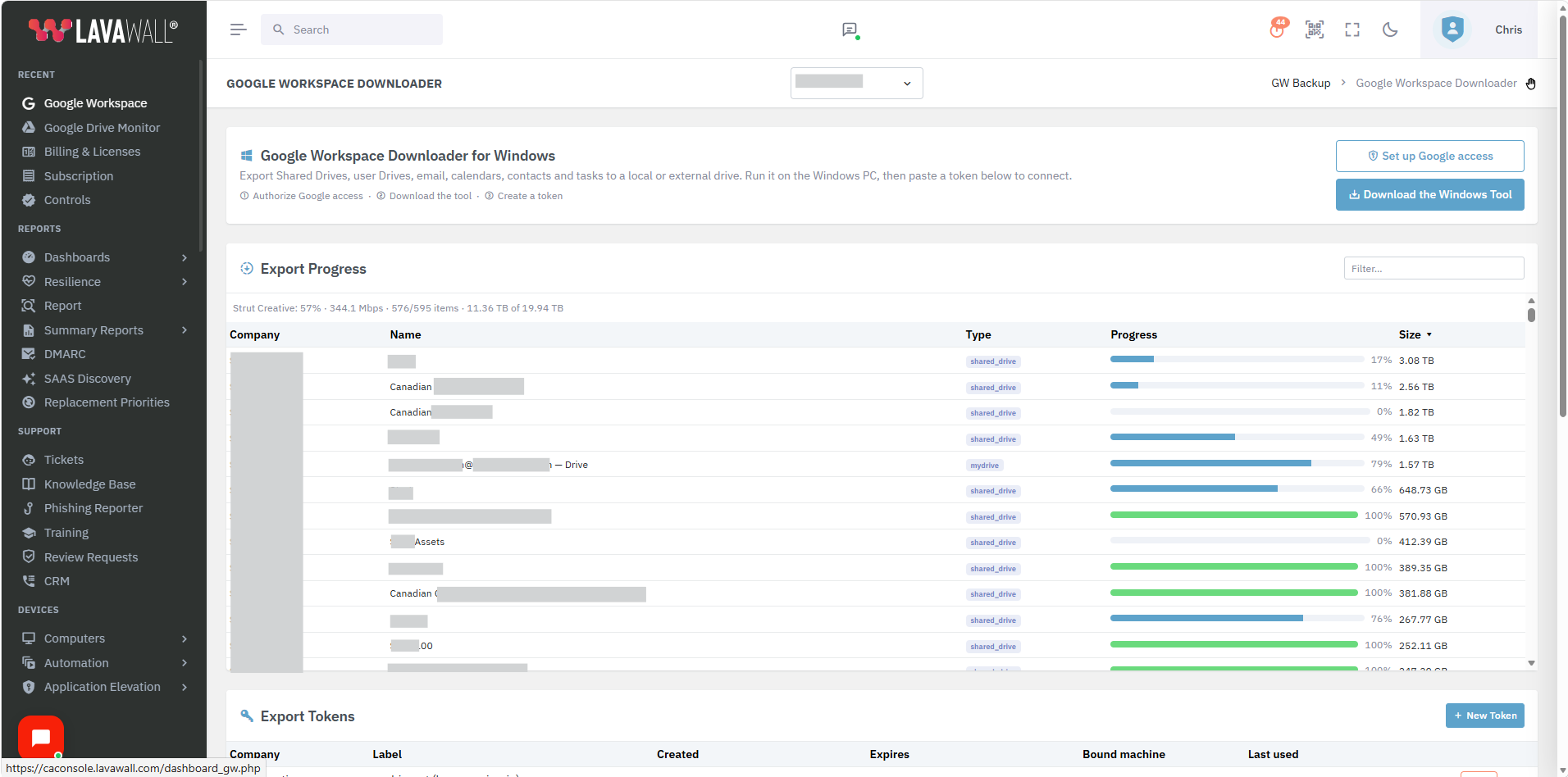Screen dimensions: 1568x777
Task: Click the hand icon beside the breadcrumb
Action: (1531, 84)
